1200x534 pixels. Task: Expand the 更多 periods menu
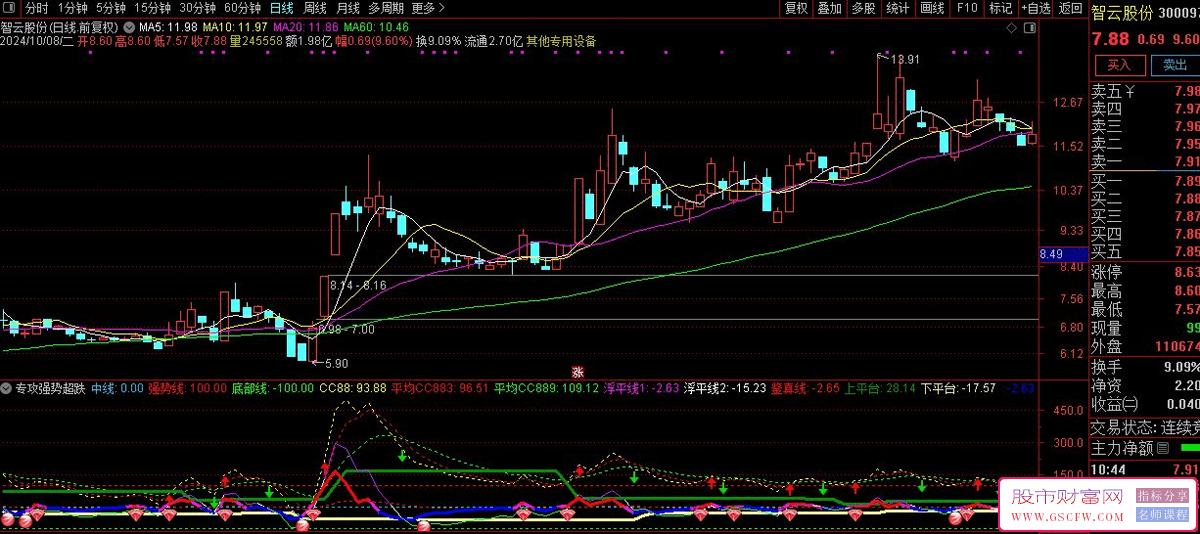(428, 8)
